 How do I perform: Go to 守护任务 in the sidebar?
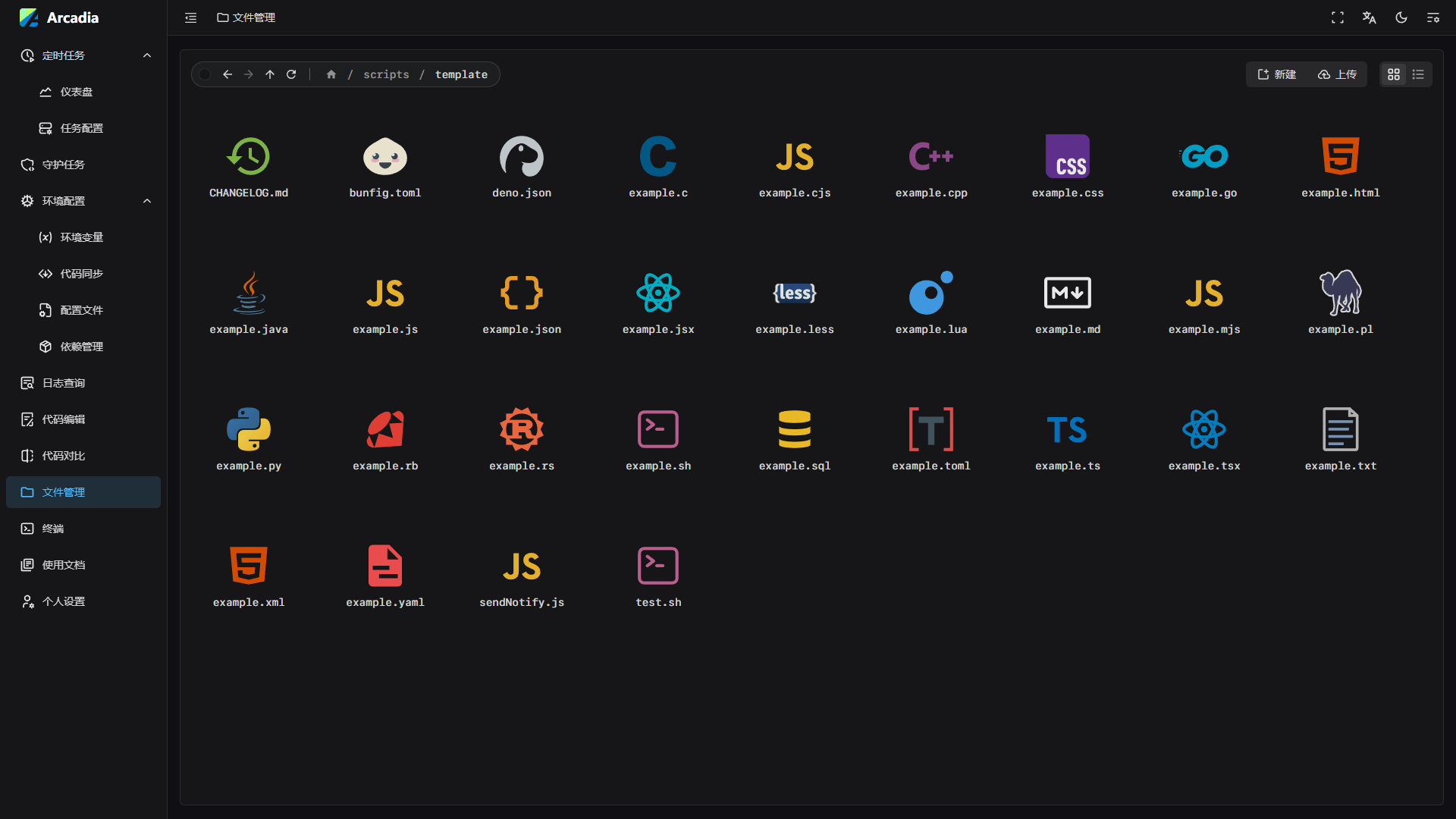(x=83, y=165)
